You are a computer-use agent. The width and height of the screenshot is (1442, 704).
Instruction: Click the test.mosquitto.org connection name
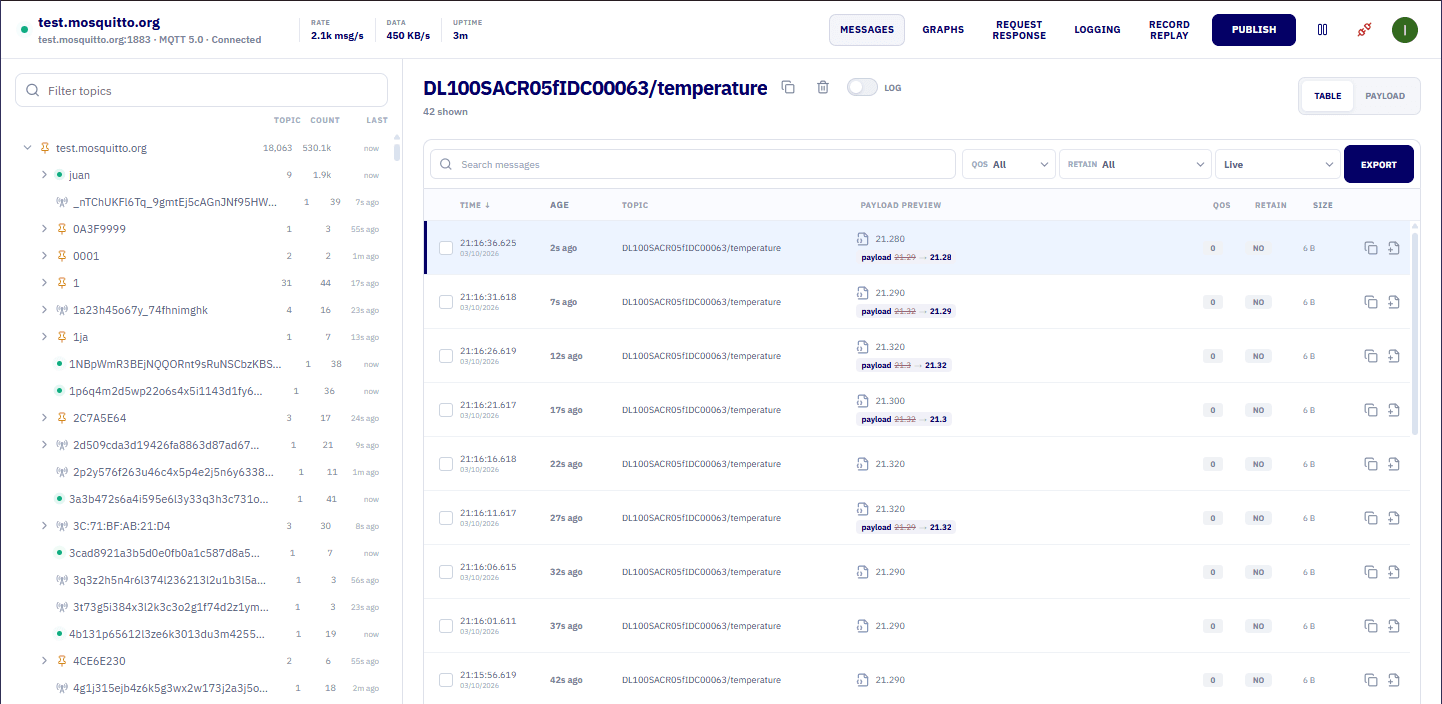pyautogui.click(x=99, y=22)
